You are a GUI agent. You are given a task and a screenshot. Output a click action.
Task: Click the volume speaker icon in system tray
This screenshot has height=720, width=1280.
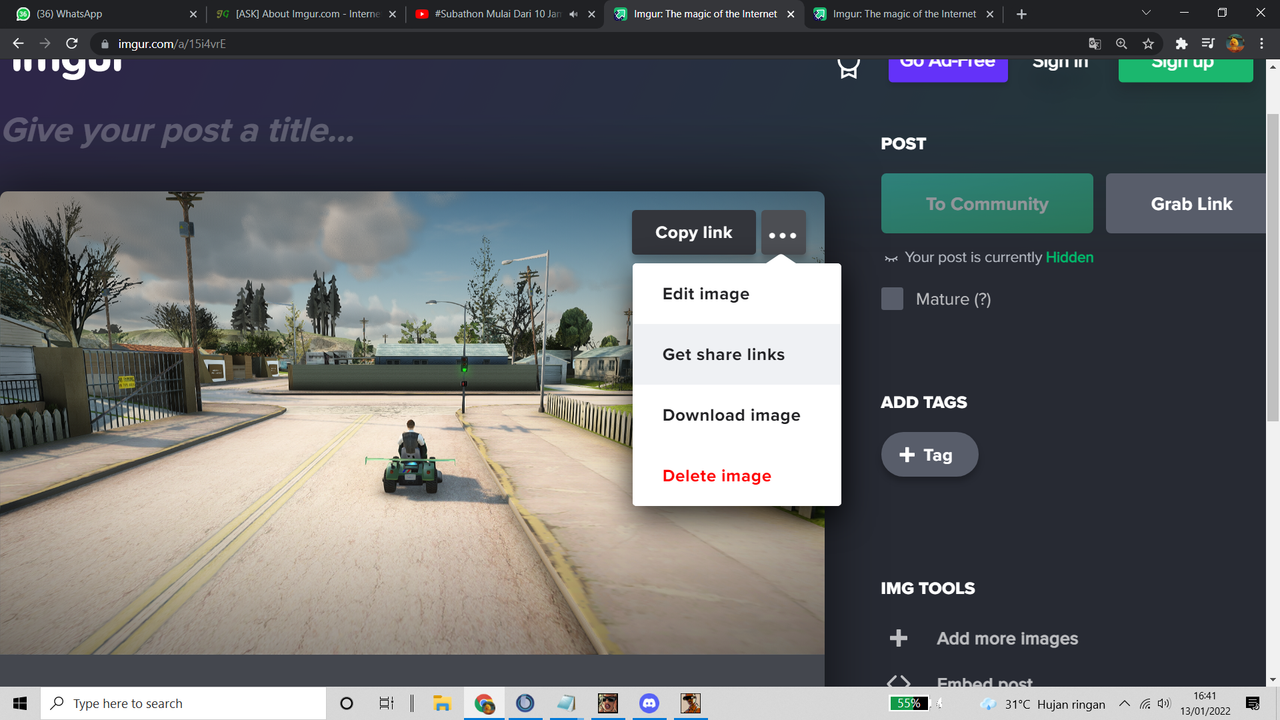point(1163,703)
